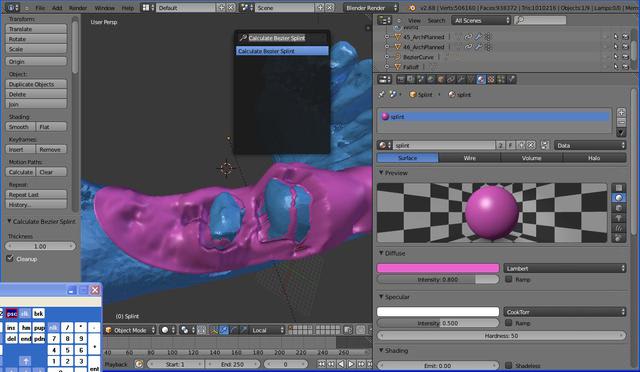The width and height of the screenshot is (640, 372).
Task: Toggle the Cleanup checkbox
Action: (x=11, y=258)
